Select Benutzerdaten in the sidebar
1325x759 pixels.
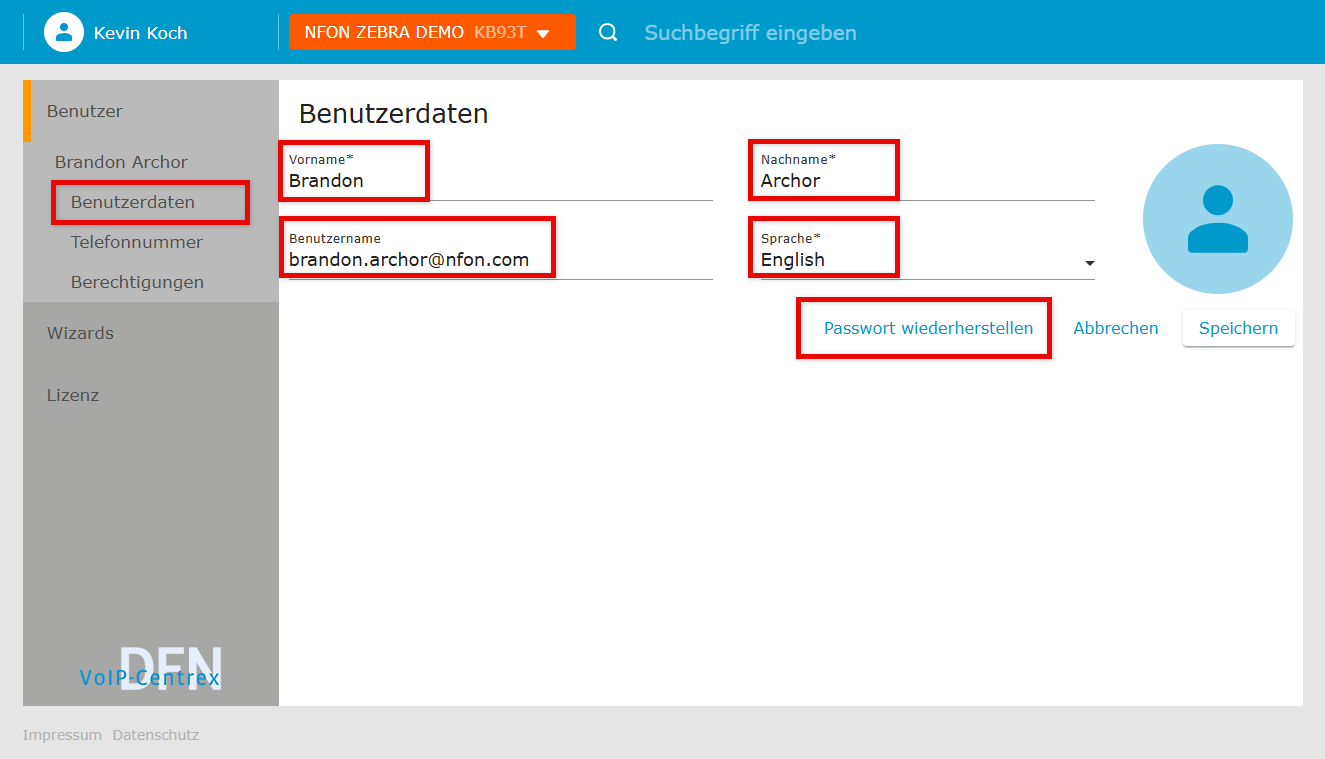(133, 202)
